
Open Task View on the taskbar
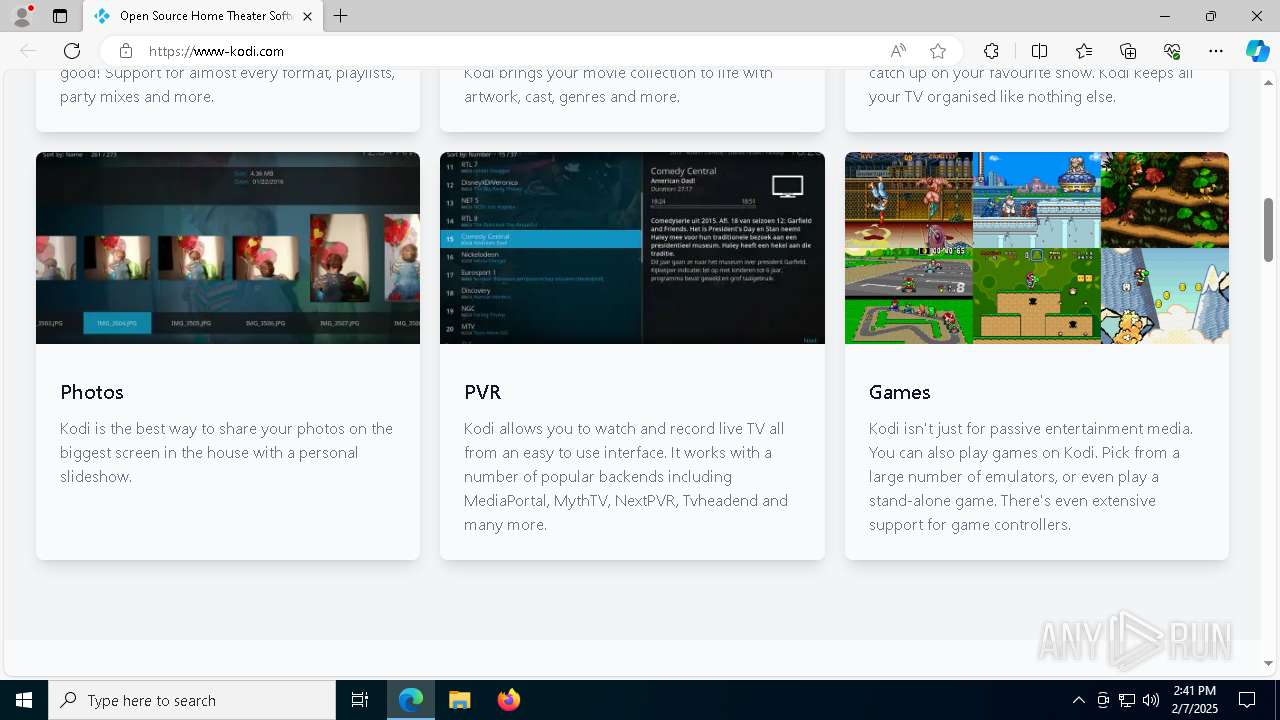point(360,700)
